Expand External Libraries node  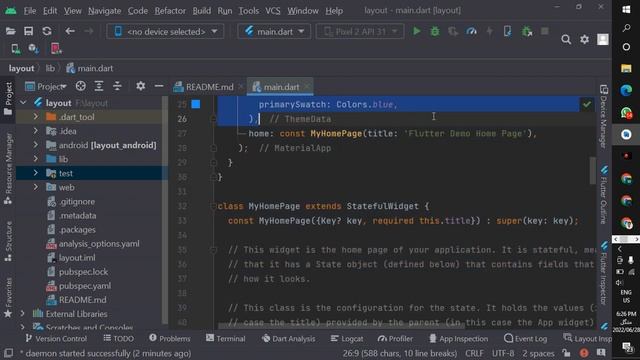23,313
